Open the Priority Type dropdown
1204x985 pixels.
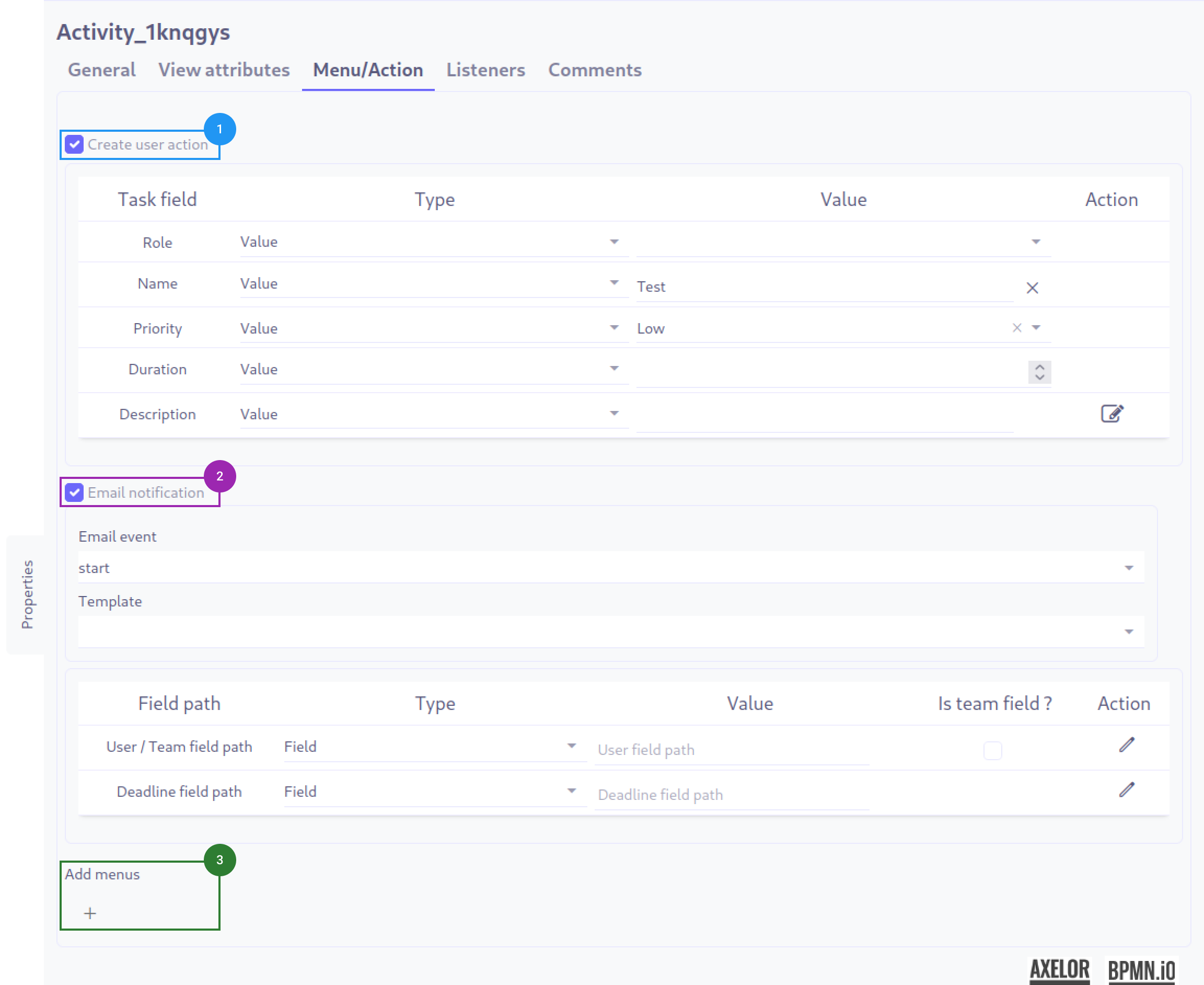pos(614,327)
